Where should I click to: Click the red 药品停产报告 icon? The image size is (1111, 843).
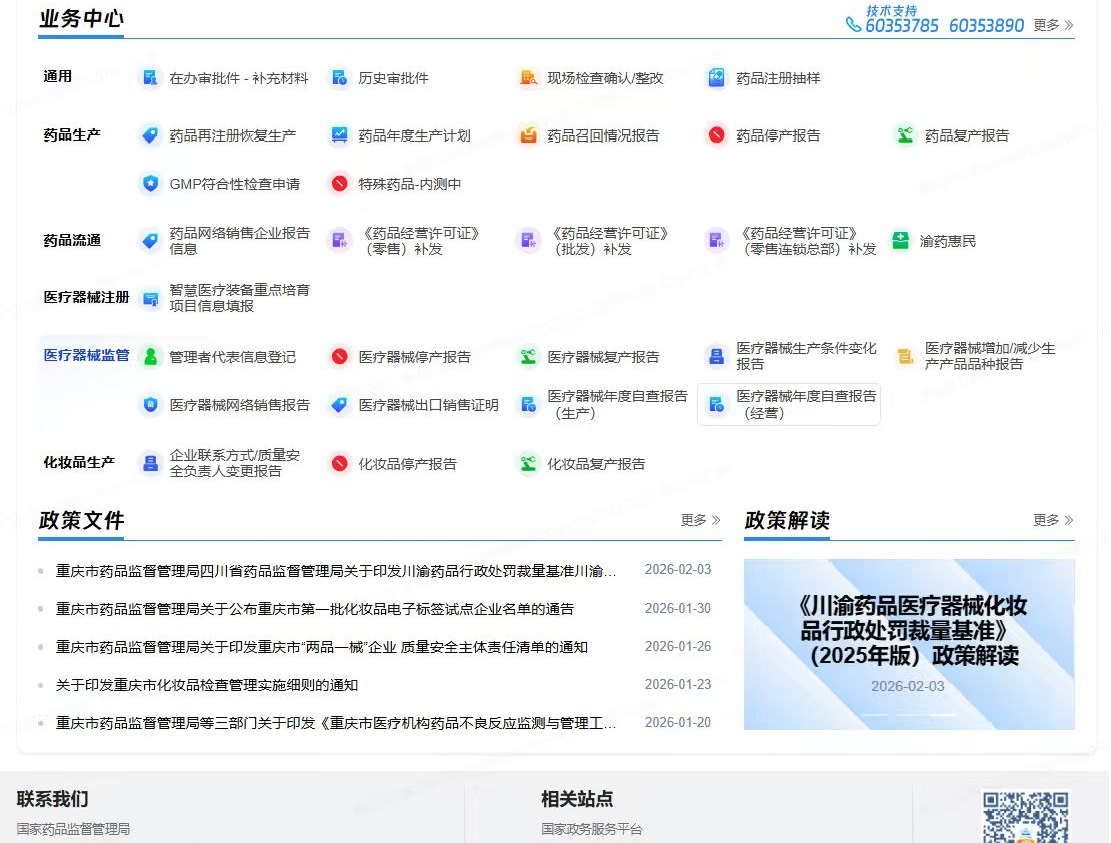716,135
